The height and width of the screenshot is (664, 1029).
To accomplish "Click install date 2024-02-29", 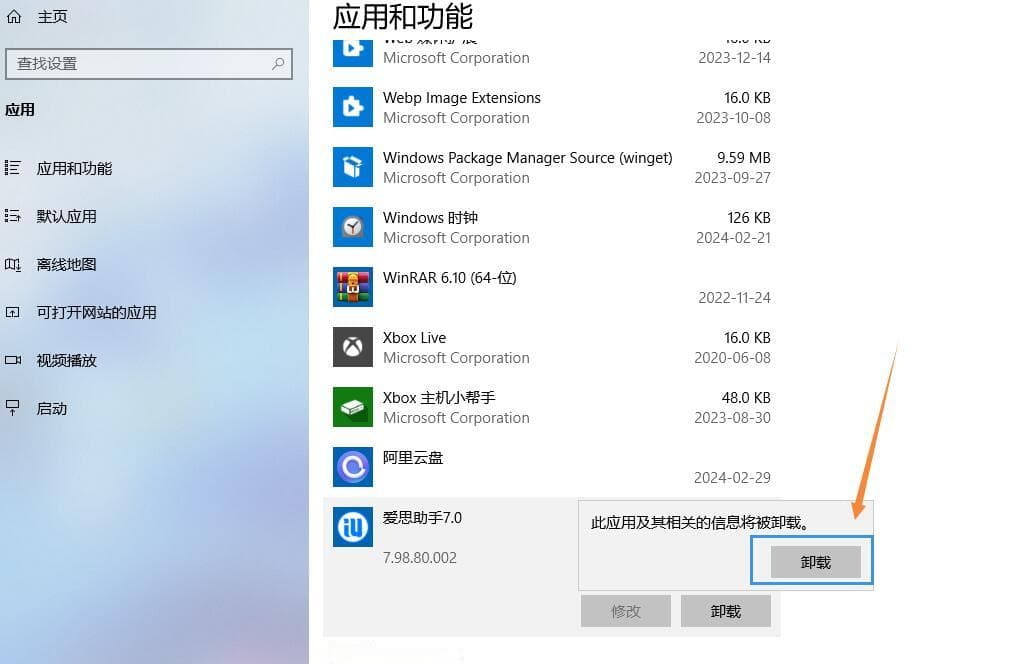I will coord(732,478).
